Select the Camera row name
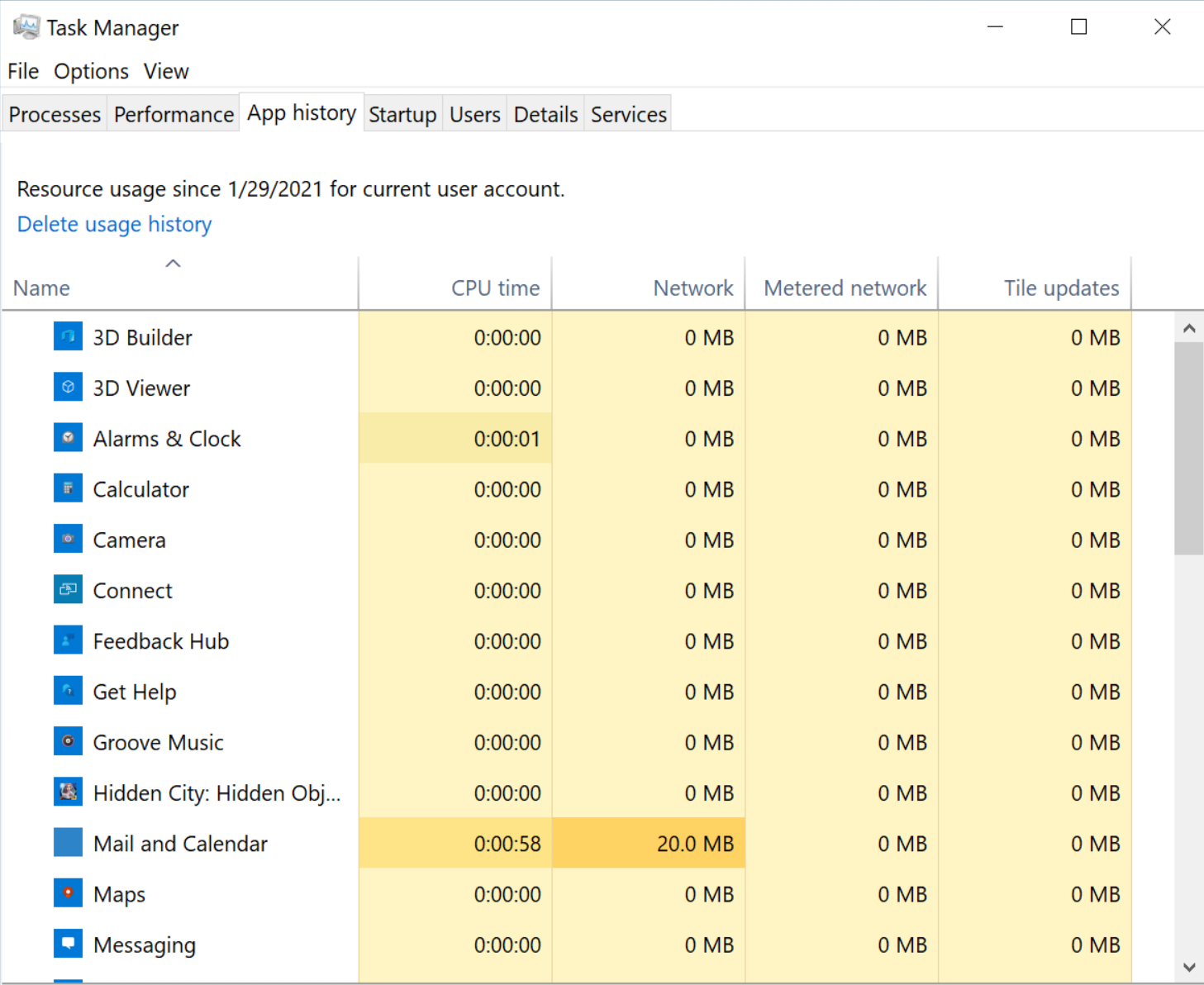This screenshot has width=1204, height=985. (x=129, y=540)
